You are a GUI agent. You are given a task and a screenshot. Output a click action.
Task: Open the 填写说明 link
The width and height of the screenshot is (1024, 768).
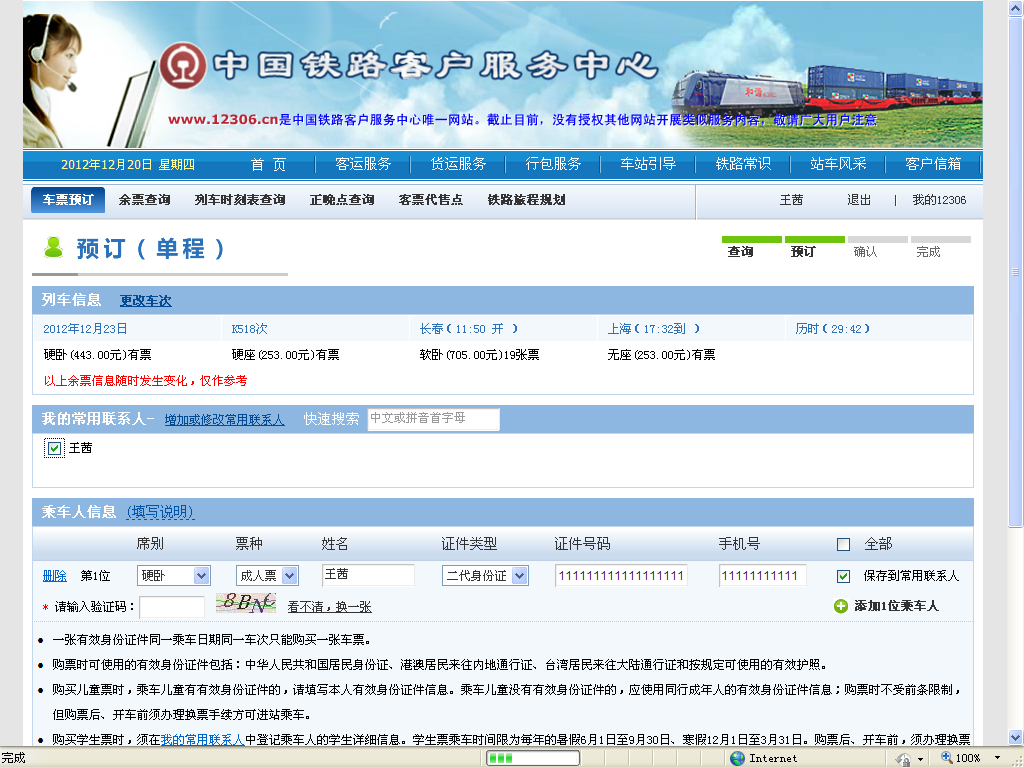(x=160, y=512)
